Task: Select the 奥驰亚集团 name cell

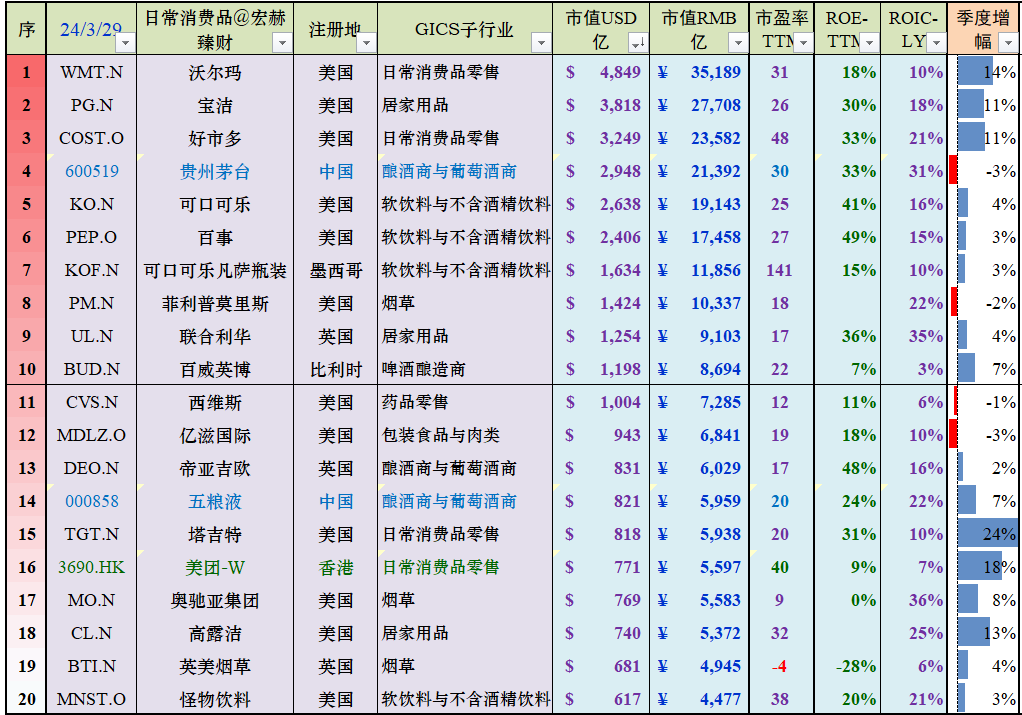Action: [x=215, y=600]
